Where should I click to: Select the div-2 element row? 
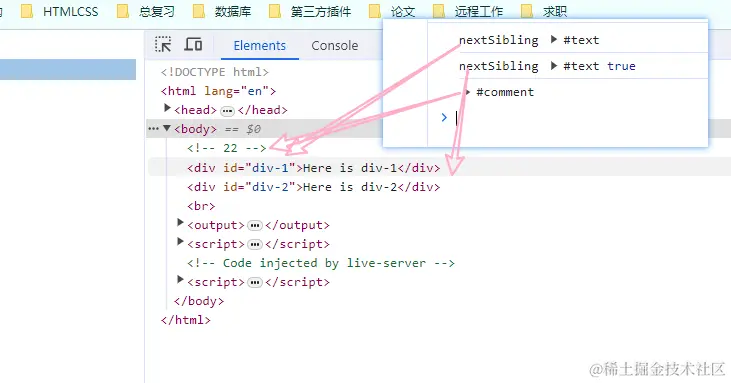pyautogui.click(x=313, y=187)
